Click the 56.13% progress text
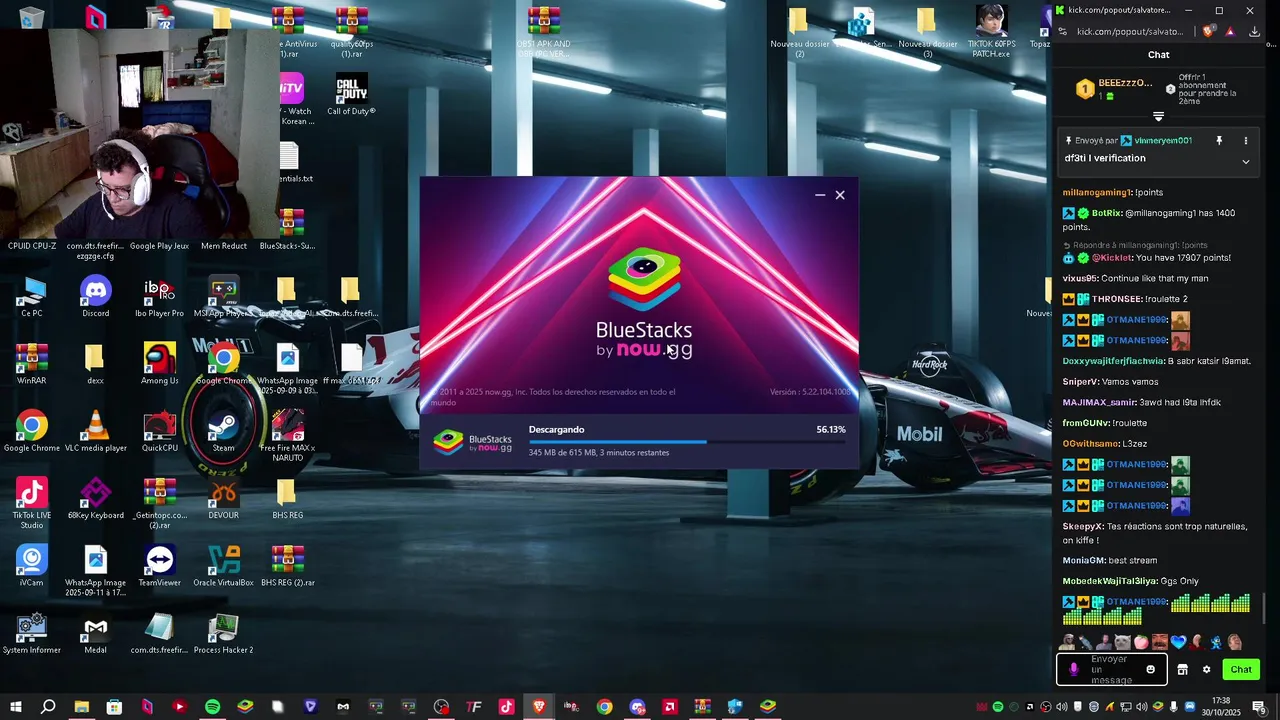Viewport: 1280px width, 720px height. [831, 429]
